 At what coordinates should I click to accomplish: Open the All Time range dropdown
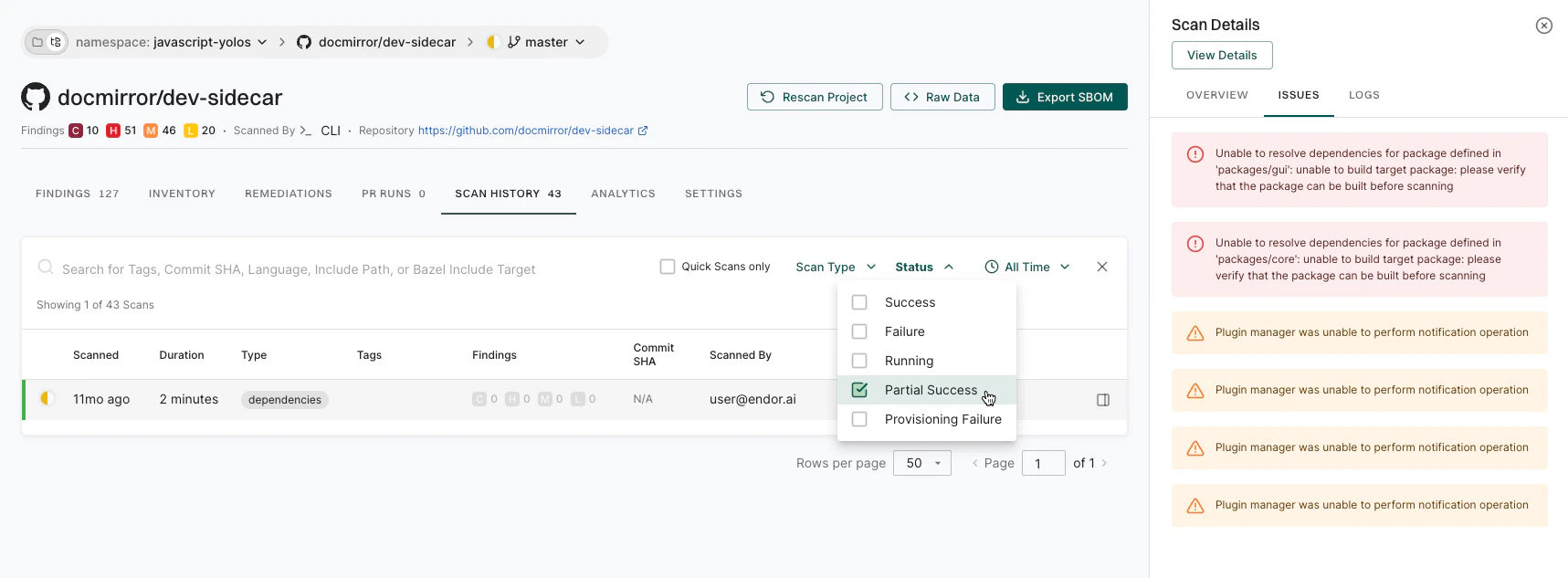[x=1027, y=267]
